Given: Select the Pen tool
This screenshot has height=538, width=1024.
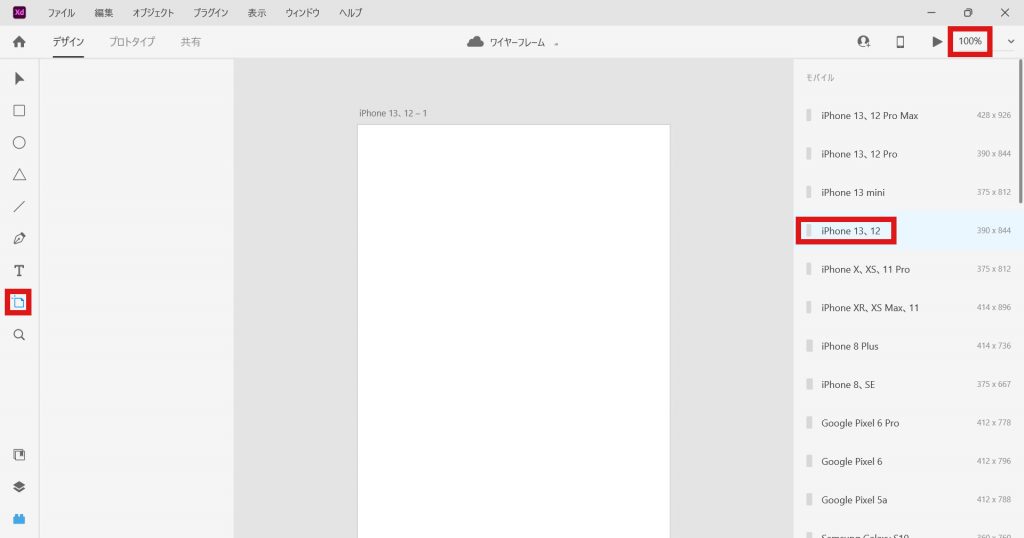Looking at the screenshot, I should point(19,238).
